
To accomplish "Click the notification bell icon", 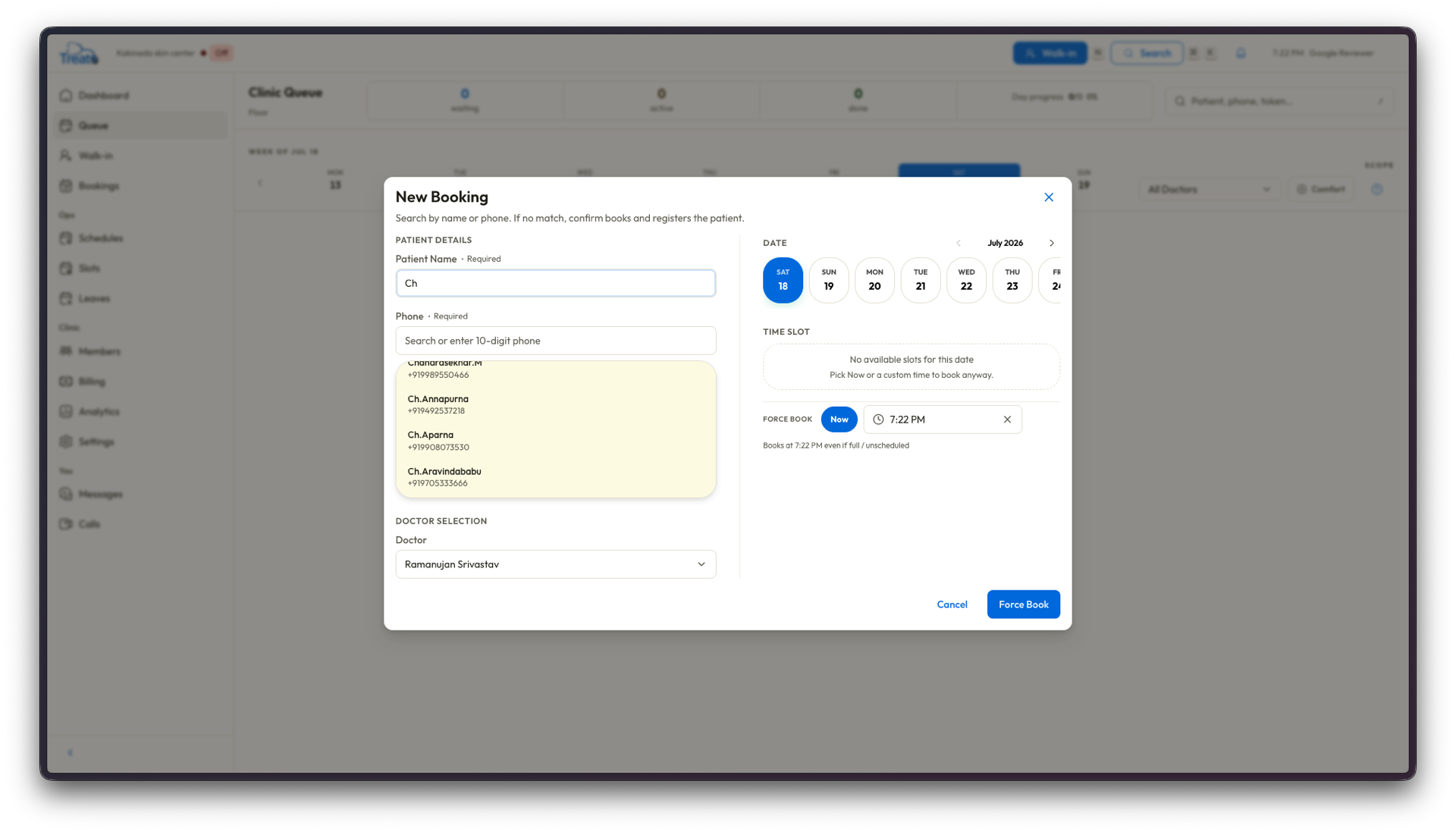I will click(x=1241, y=53).
